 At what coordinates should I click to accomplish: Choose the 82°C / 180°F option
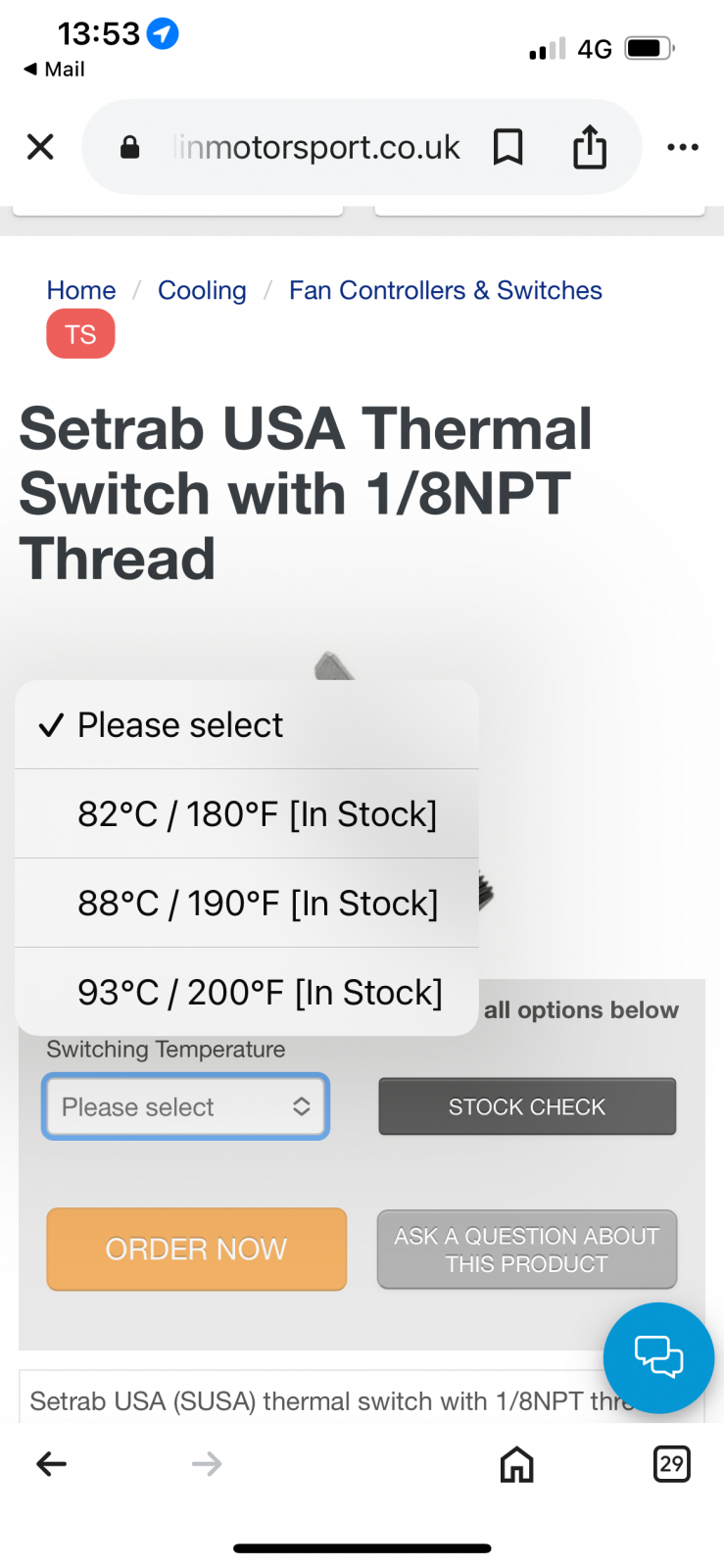257,814
